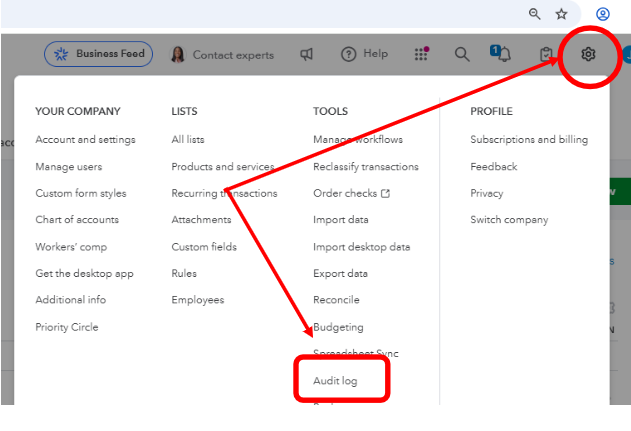Go to Products and services
The width and height of the screenshot is (631, 431).
(223, 167)
